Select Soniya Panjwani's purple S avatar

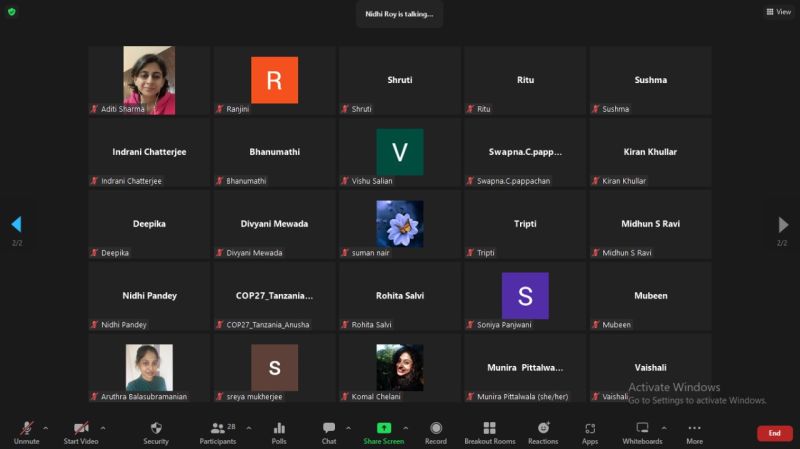point(525,296)
